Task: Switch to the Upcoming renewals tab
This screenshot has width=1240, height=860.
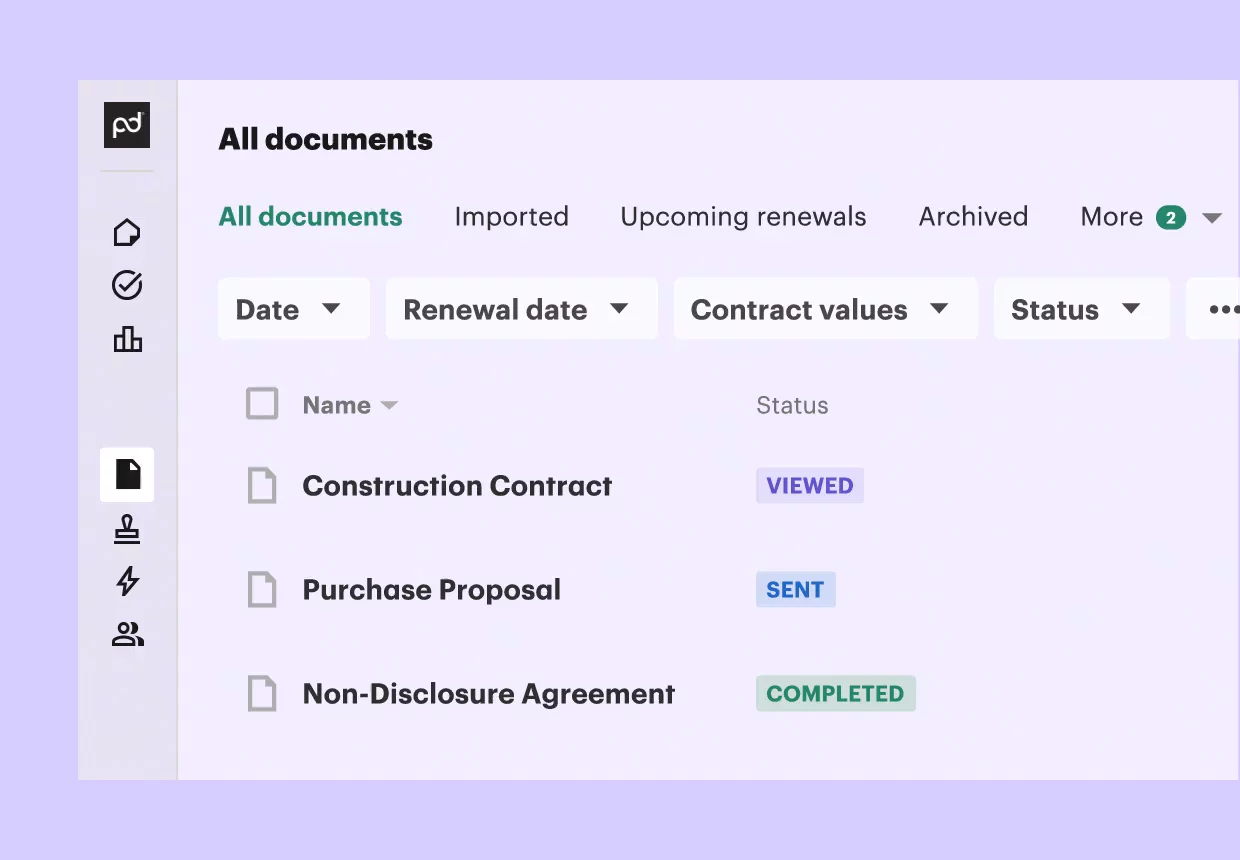Action: click(743, 217)
